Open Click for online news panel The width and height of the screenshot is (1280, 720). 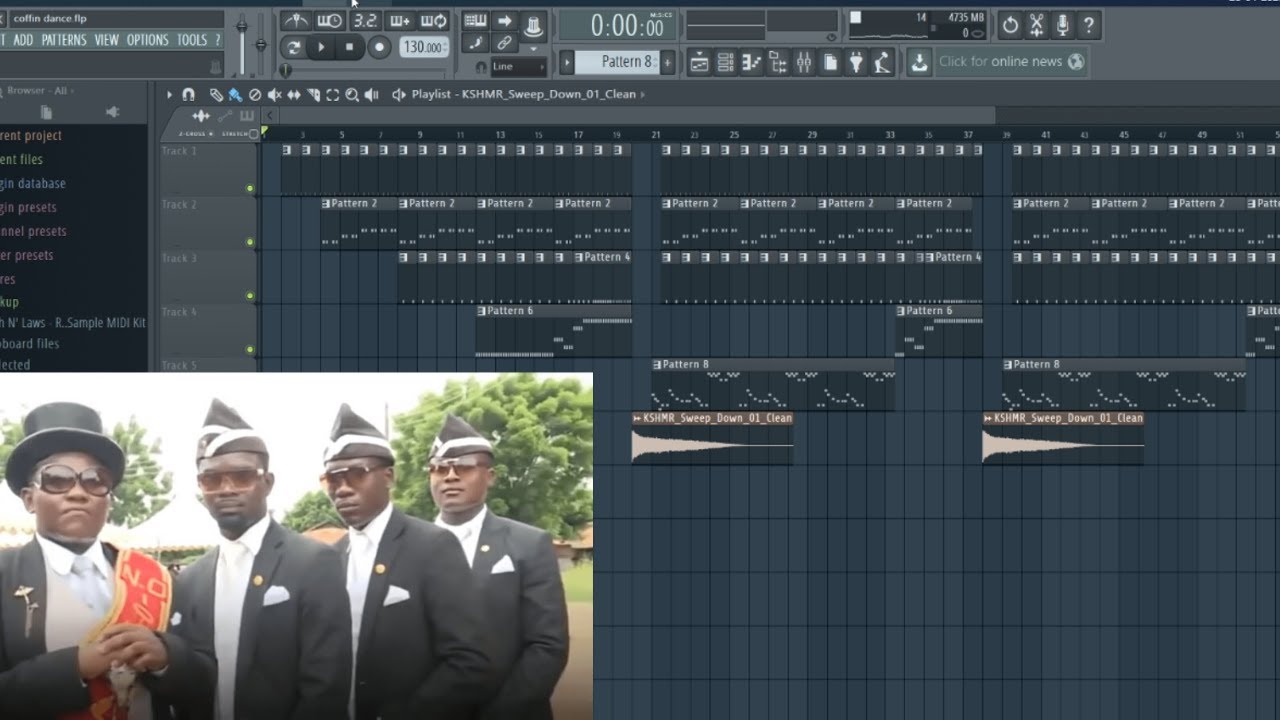(x=1009, y=62)
